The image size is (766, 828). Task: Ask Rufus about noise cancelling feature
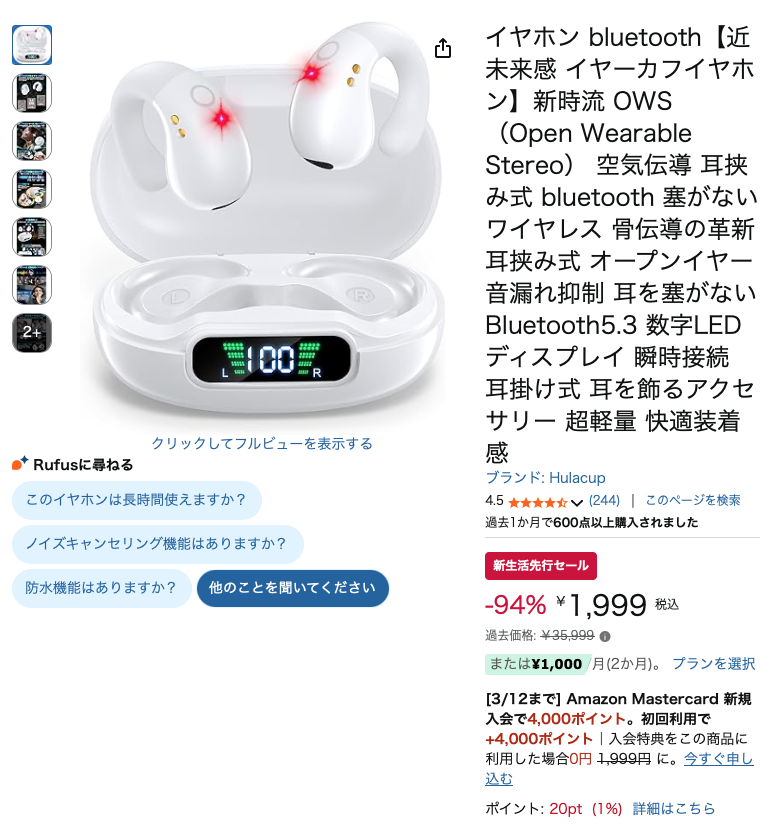pyautogui.click(x=158, y=544)
